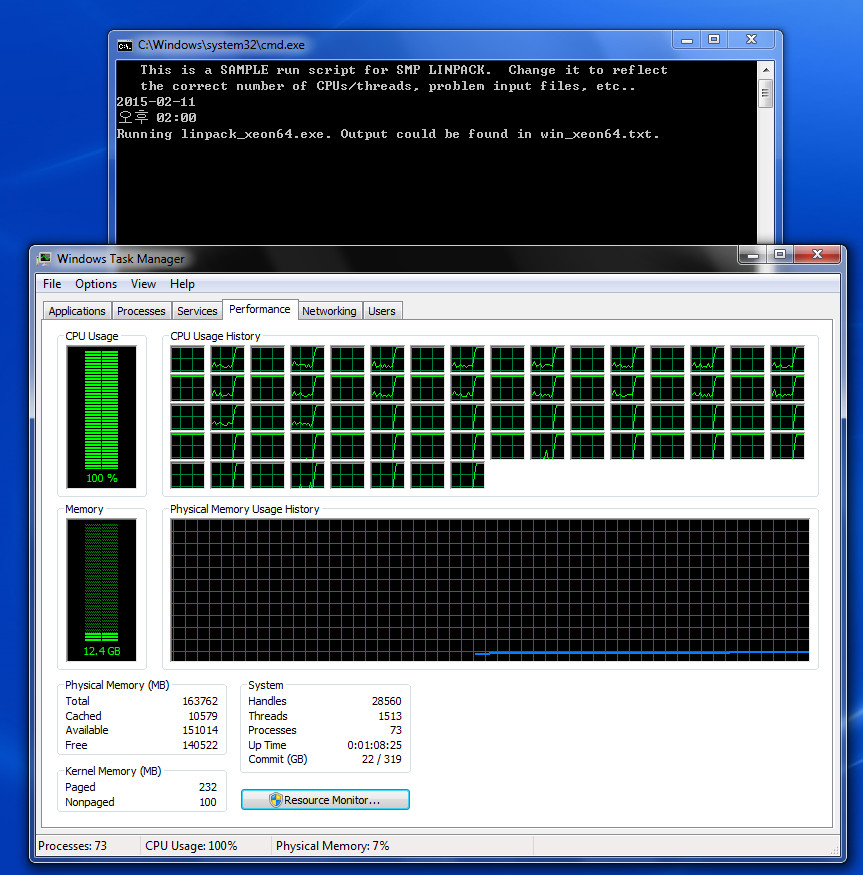This screenshot has height=875, width=863.
Task: Click the date 2015-02-11 in cmd window
Action: 156,102
